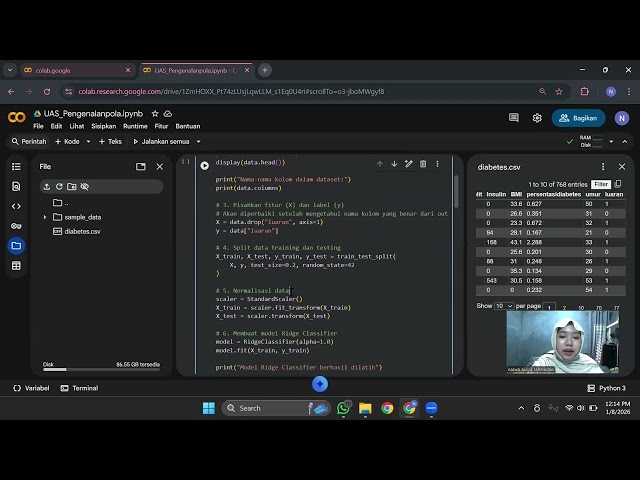Open Colab settings gear icon
The image size is (640, 480).
coord(537,118)
